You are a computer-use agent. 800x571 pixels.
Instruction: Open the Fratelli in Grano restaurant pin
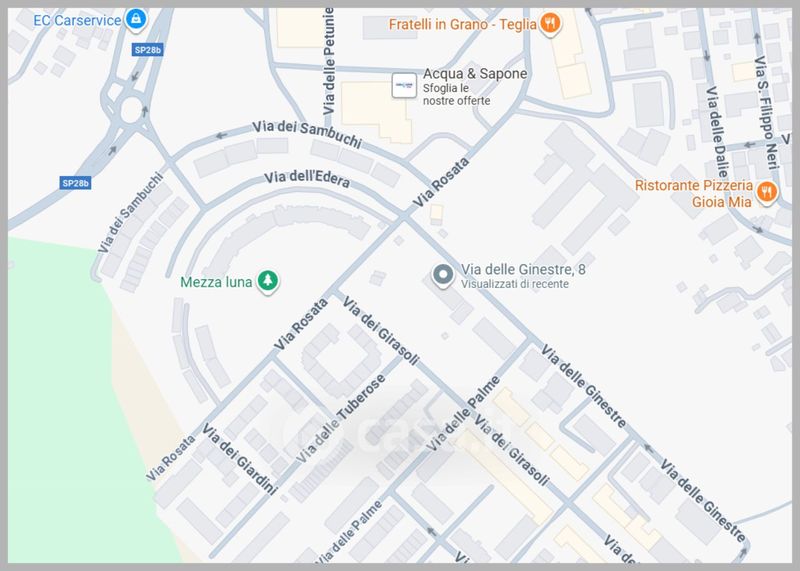[550, 24]
